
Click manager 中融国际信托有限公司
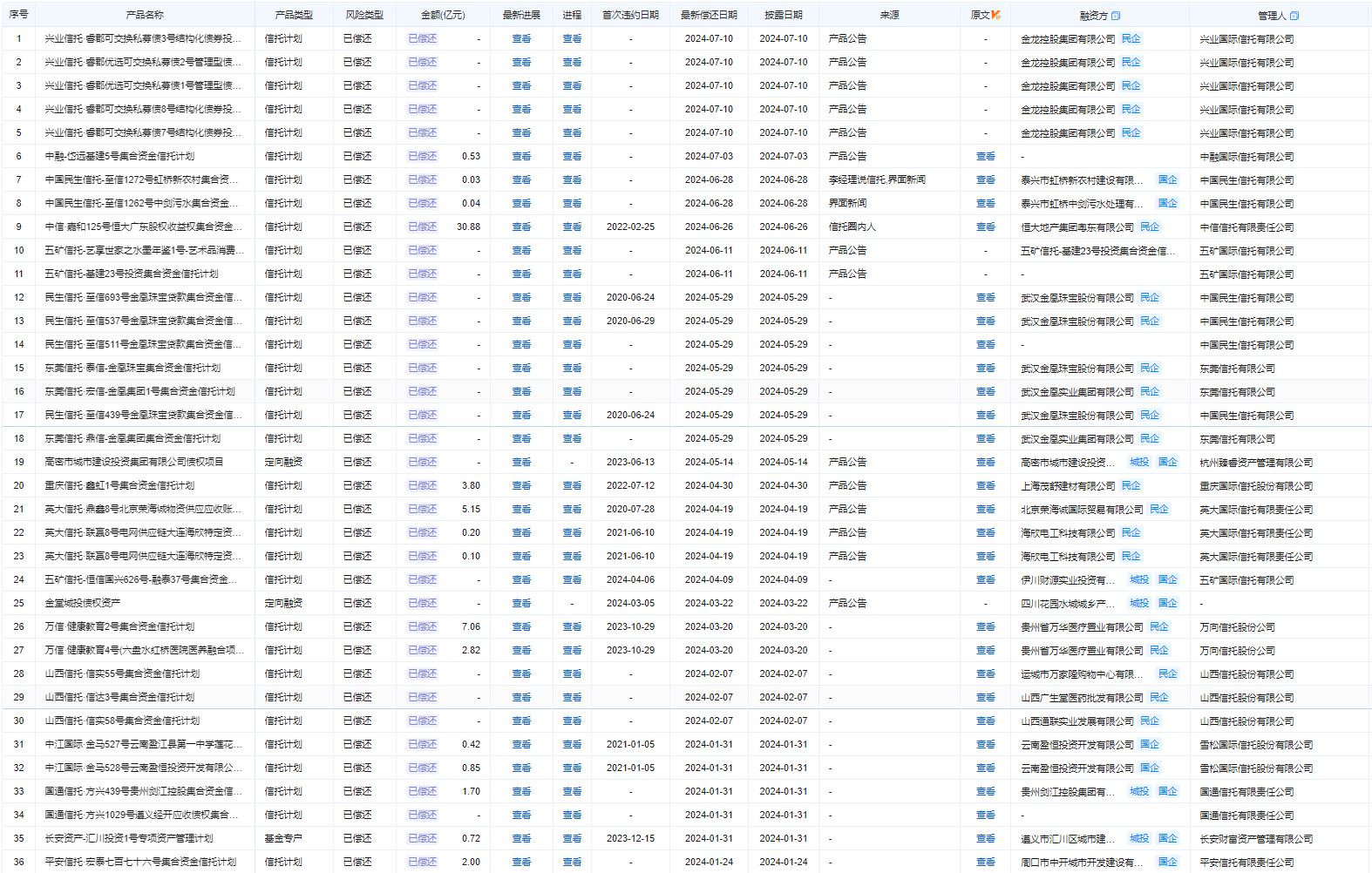[1246, 157]
